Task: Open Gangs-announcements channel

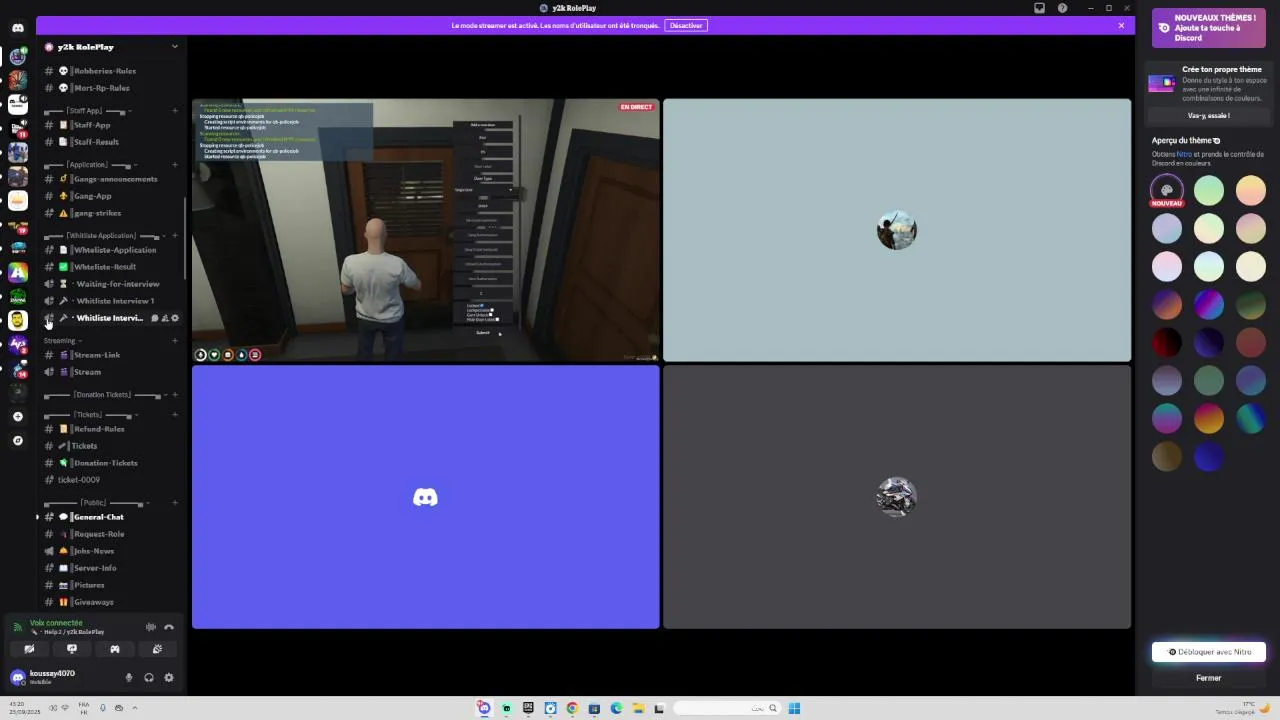Action: coord(112,179)
